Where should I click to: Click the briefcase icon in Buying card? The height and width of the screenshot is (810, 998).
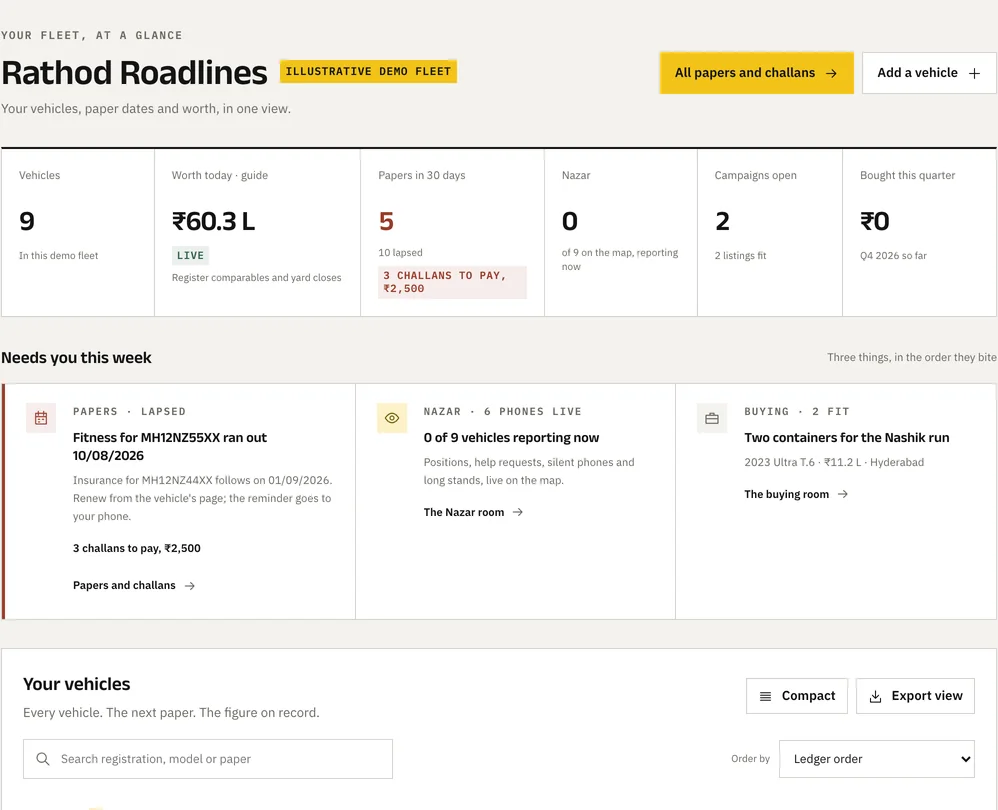pos(712,418)
